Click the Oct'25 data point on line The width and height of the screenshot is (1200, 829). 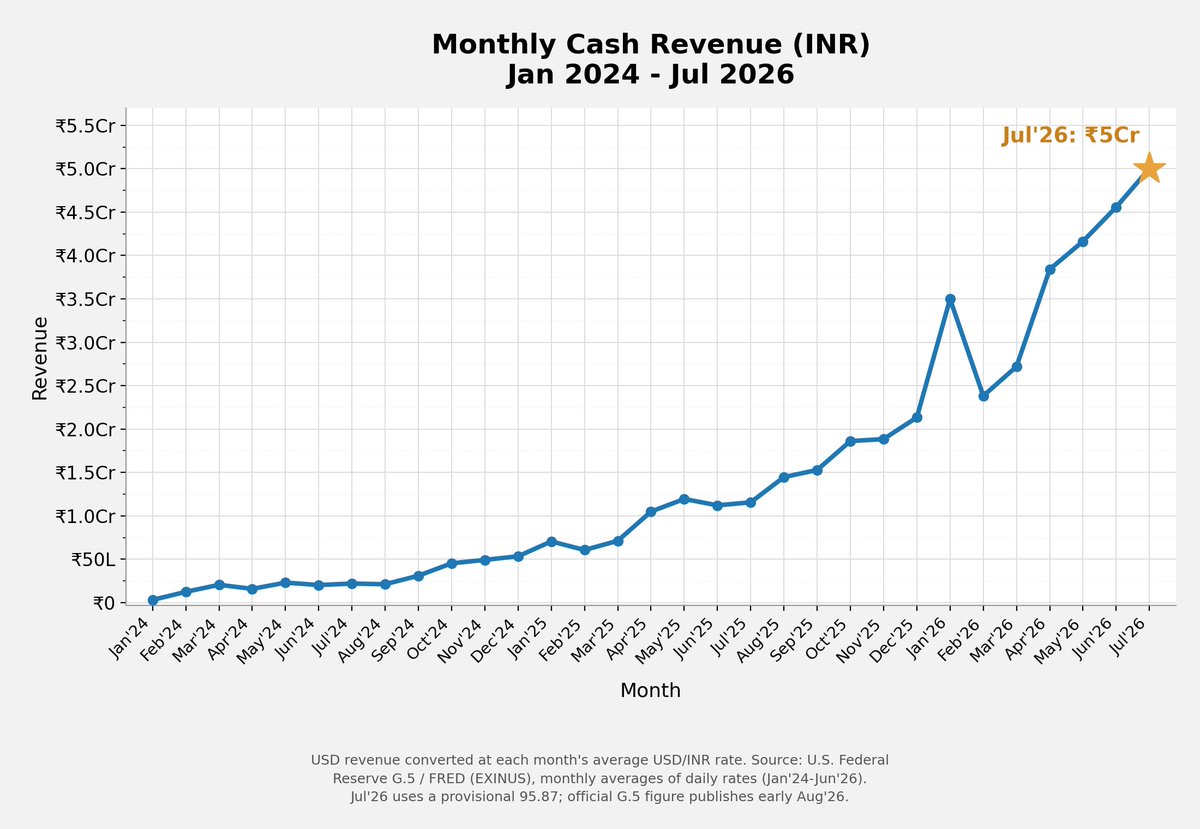click(850, 441)
